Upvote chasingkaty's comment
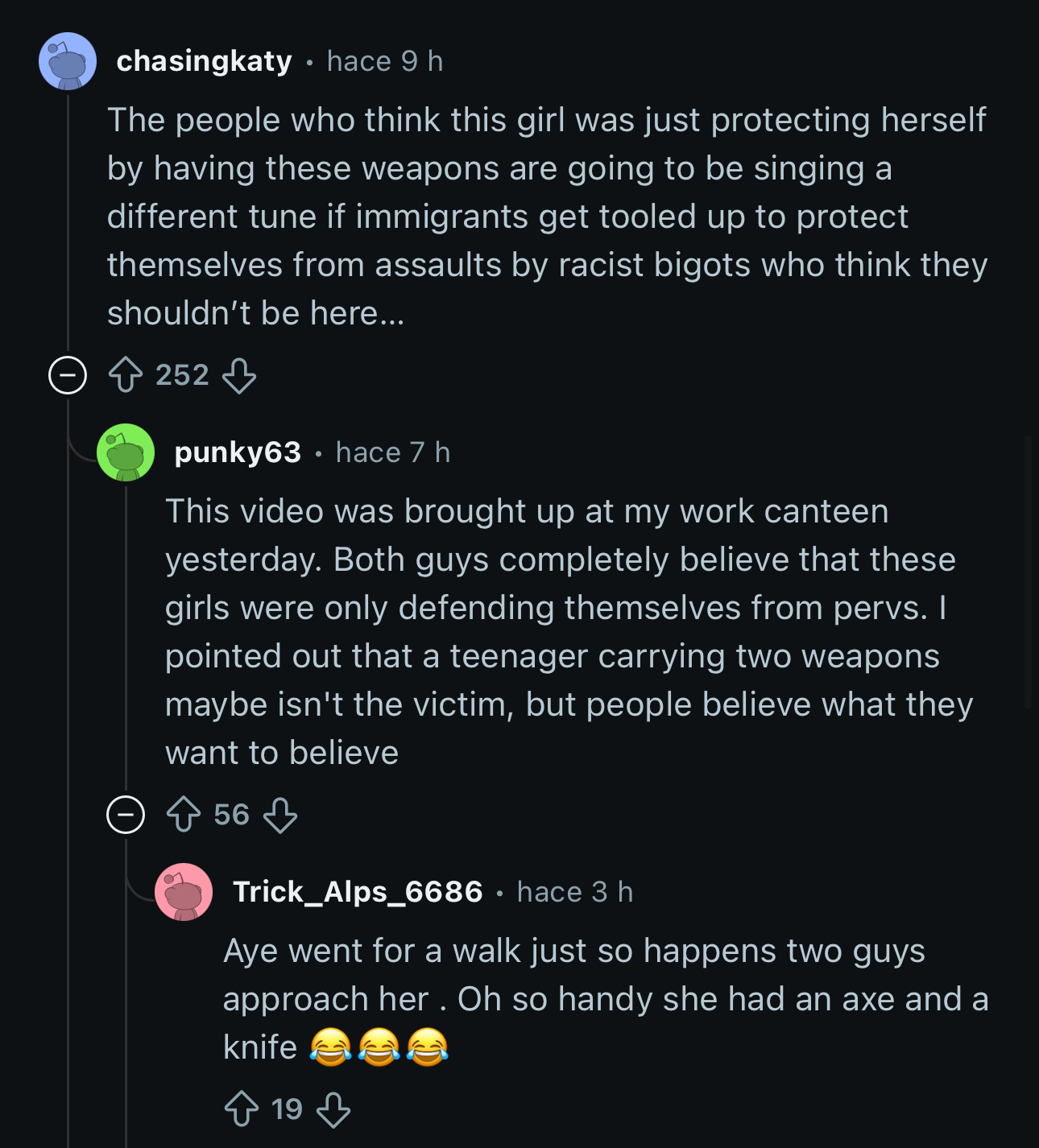Viewport: 1039px width, 1148px height. pos(126,375)
